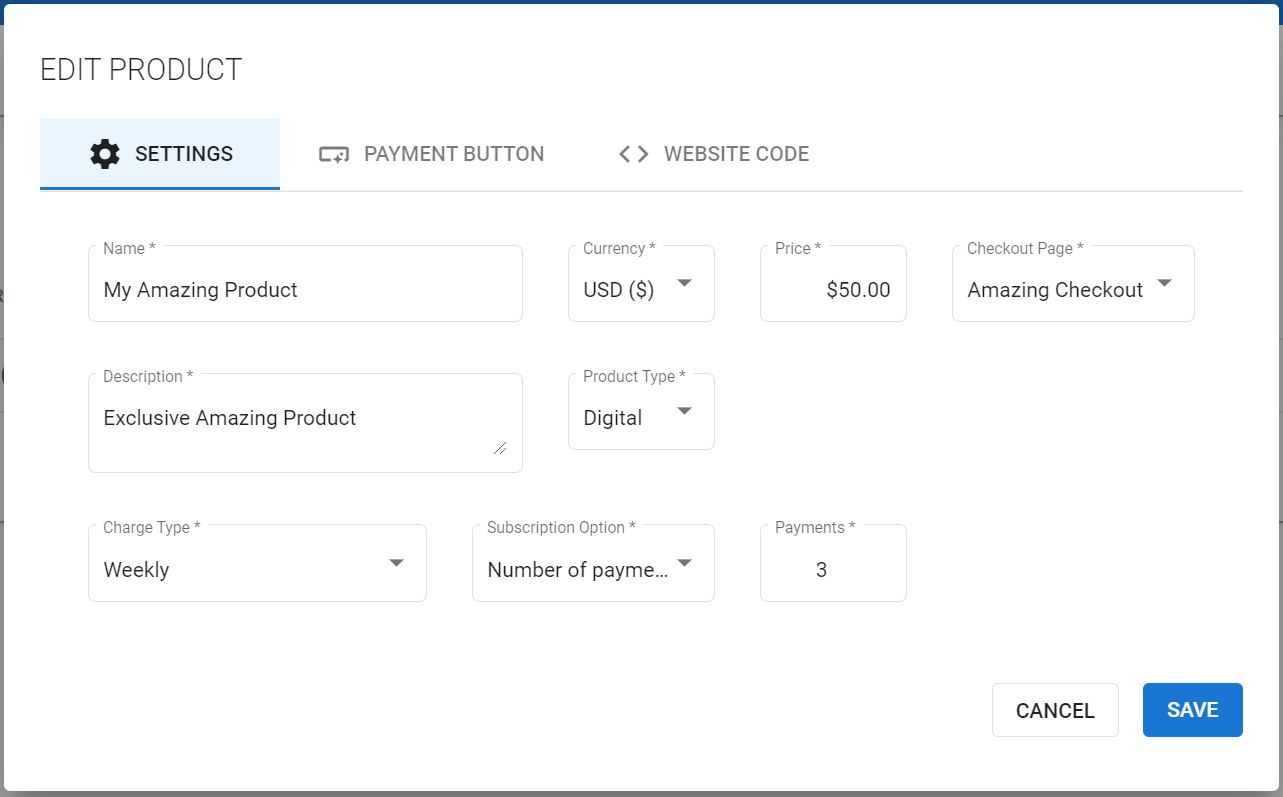
Task: Expand the Checkout Page dropdown
Action: tap(1164, 283)
